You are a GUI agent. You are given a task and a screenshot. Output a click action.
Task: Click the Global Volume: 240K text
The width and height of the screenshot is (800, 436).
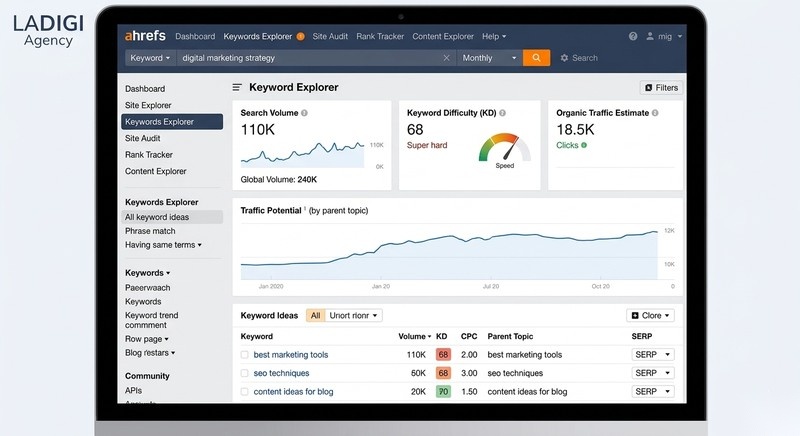click(x=279, y=179)
